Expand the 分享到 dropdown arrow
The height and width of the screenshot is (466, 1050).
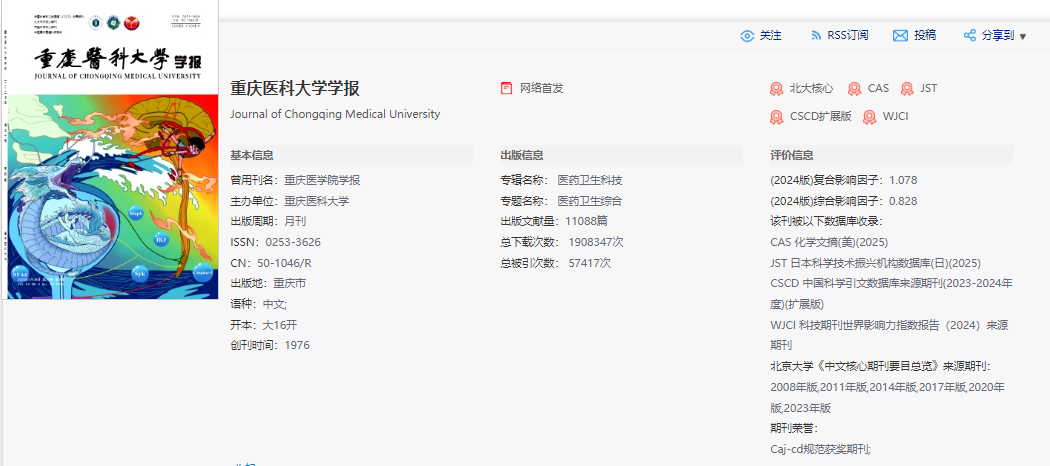(1023, 37)
